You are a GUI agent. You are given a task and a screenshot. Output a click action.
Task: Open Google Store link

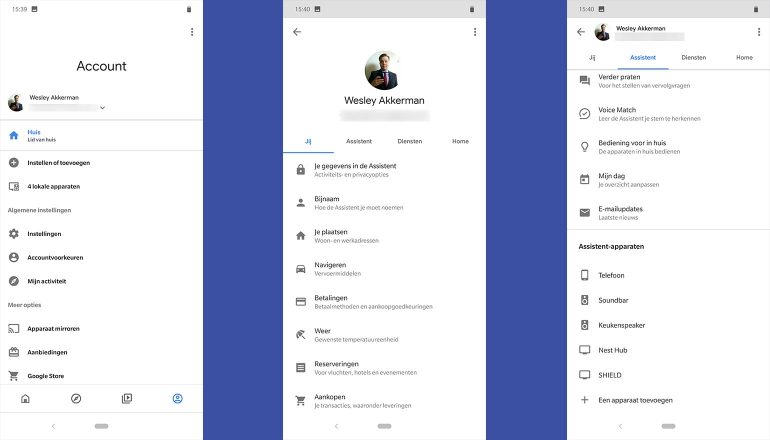tap(48, 376)
